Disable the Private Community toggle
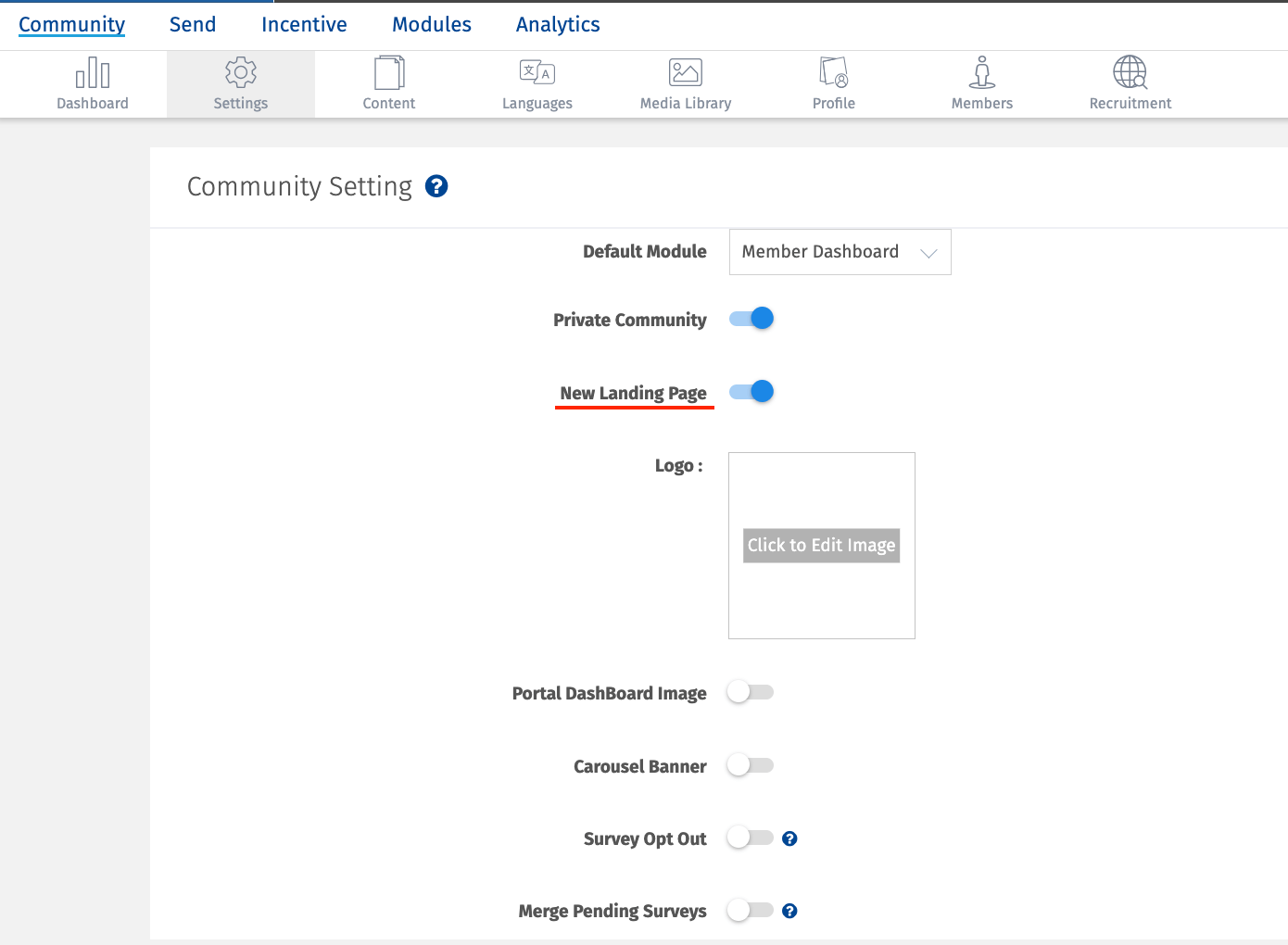 pos(751,318)
